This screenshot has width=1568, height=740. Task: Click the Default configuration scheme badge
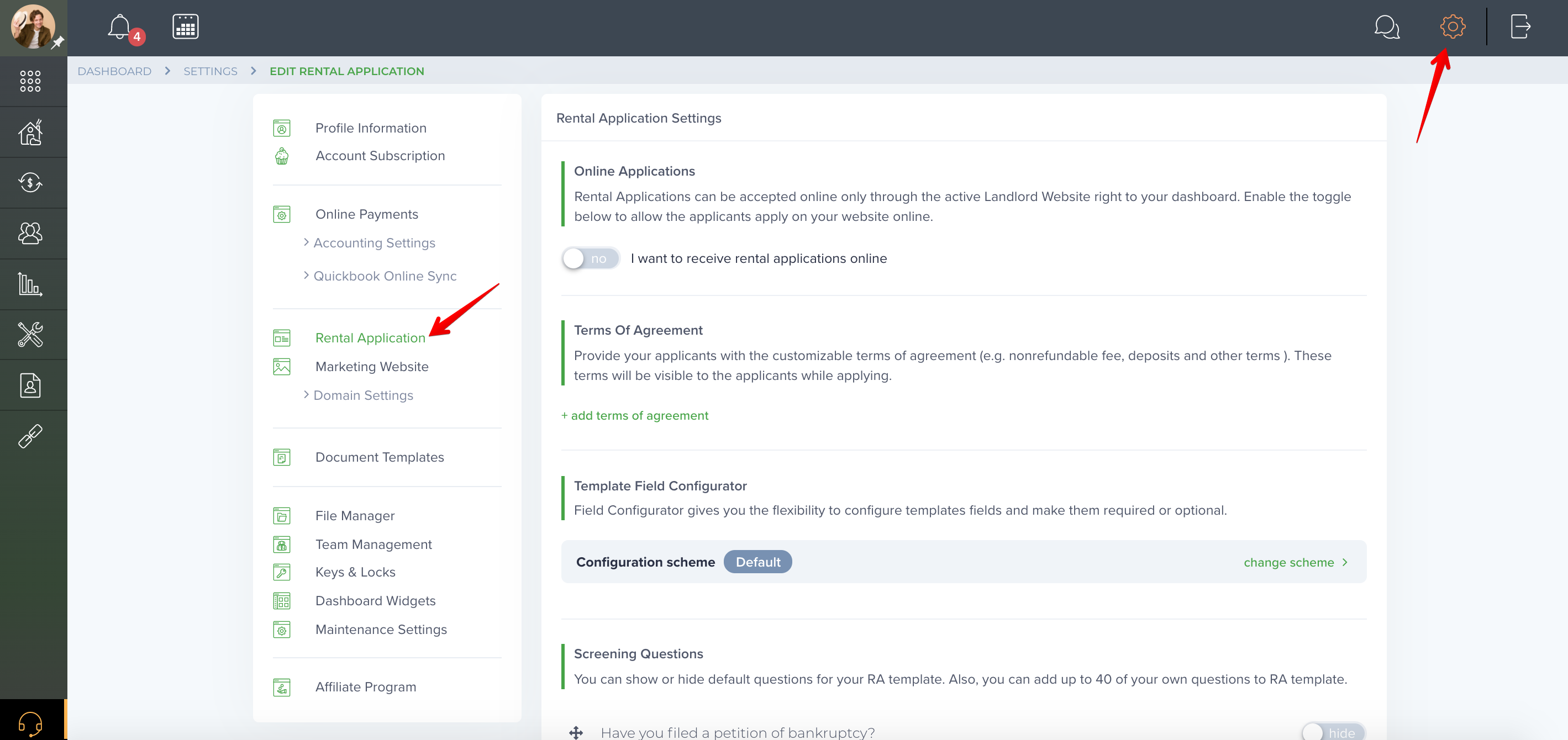click(x=757, y=562)
